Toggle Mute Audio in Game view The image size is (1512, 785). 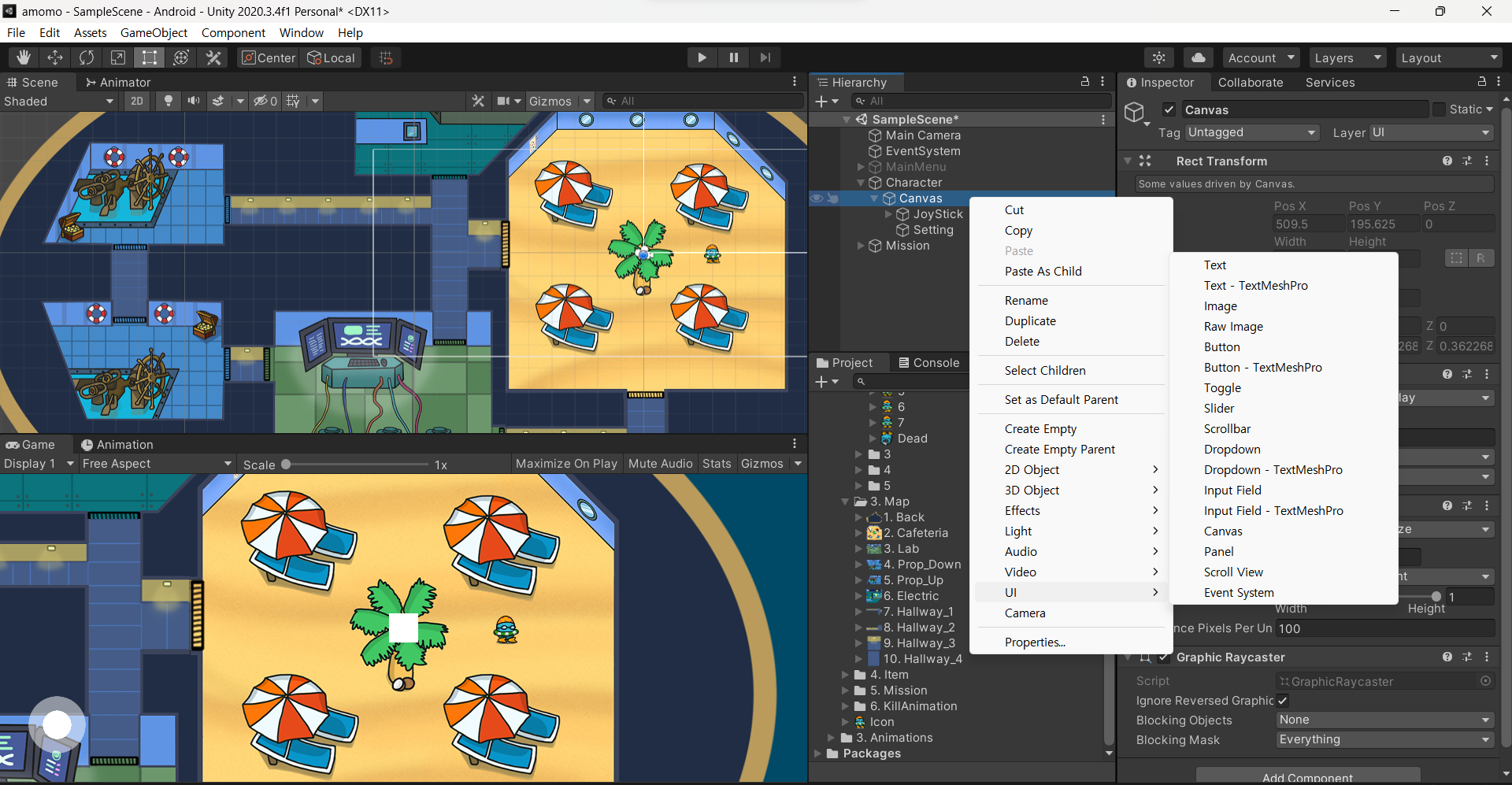[x=660, y=464]
